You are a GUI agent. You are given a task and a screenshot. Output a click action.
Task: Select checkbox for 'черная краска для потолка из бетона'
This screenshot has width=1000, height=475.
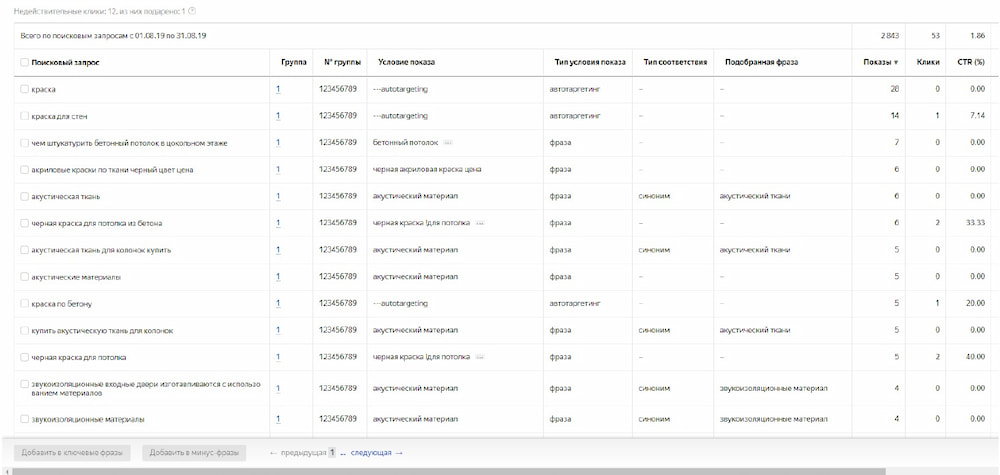pyautogui.click(x=24, y=223)
